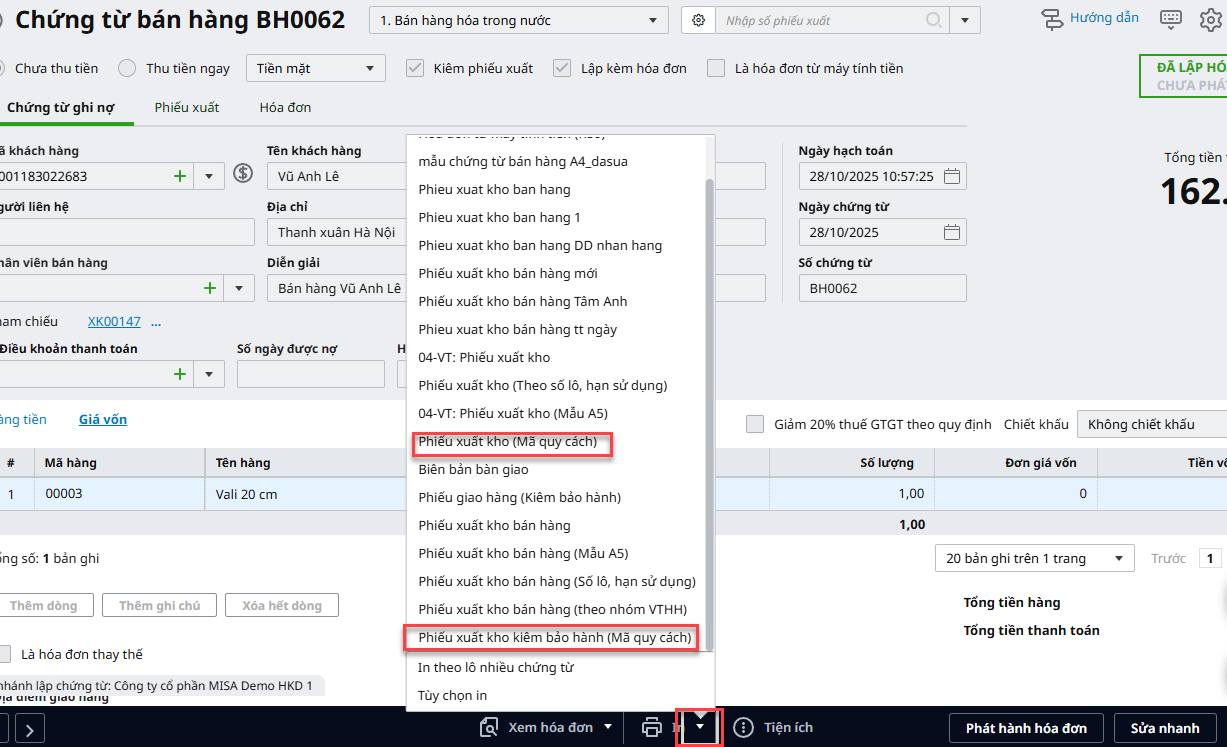Click the keyboard shortcuts icon
Screen dimensions: 1227x747
(x=1171, y=19)
